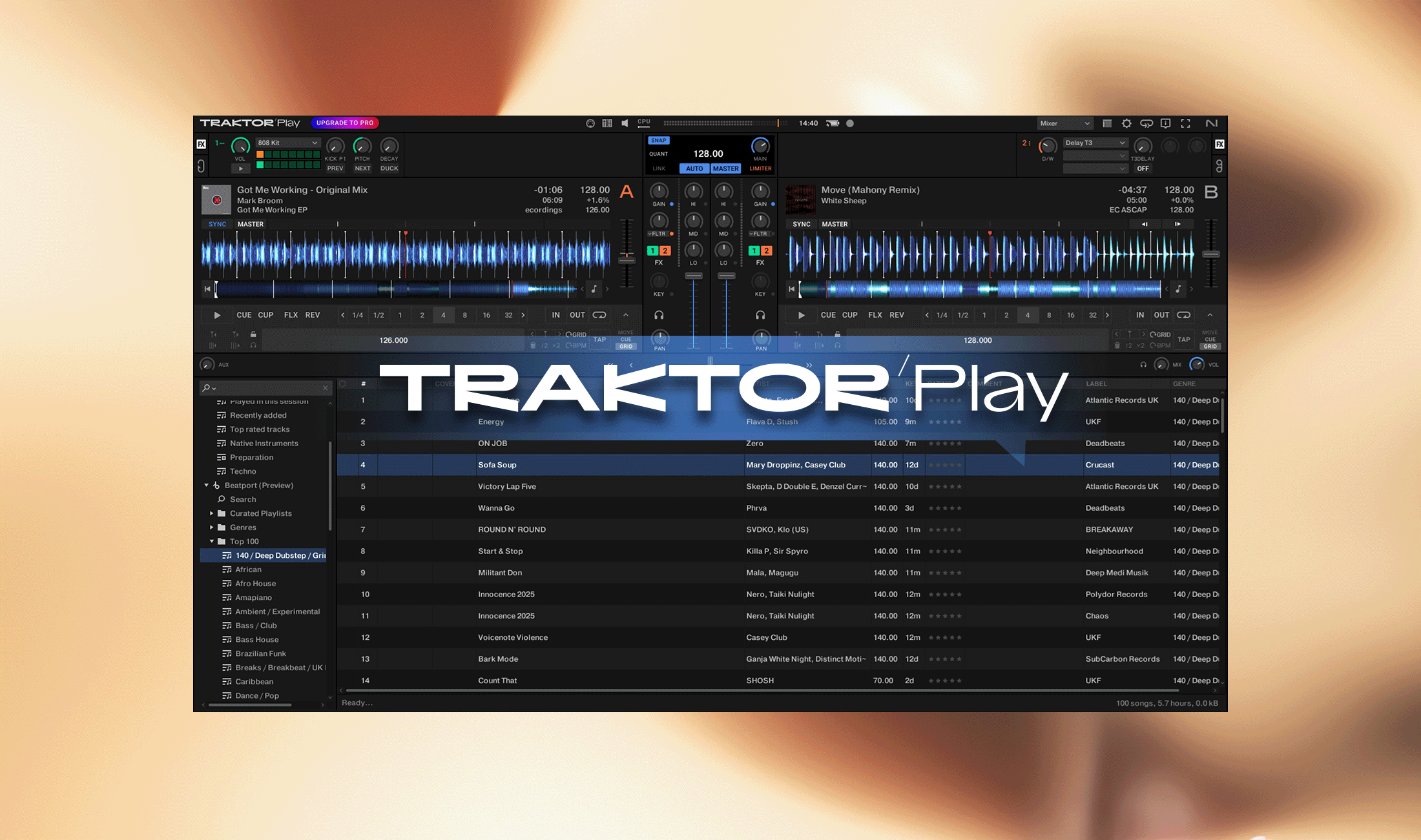This screenshot has height=840, width=1421.
Task: Open preferences with the gear icon
Action: pos(1126,123)
